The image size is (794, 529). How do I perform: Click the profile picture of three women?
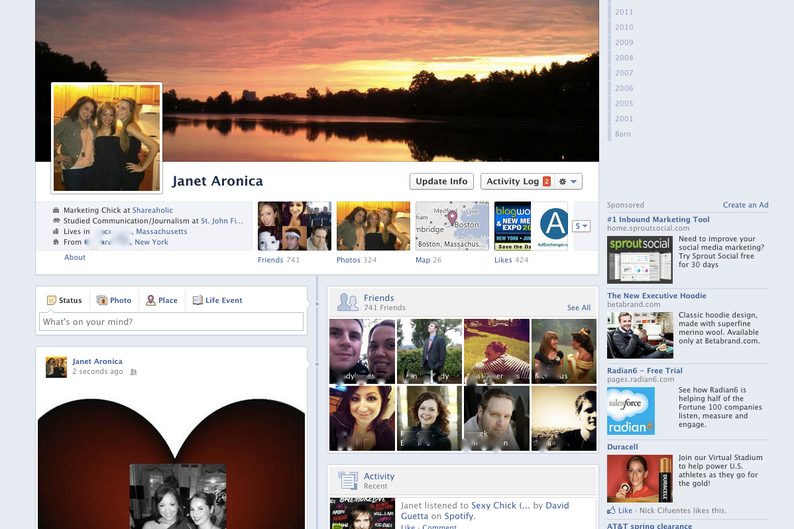pos(107,138)
